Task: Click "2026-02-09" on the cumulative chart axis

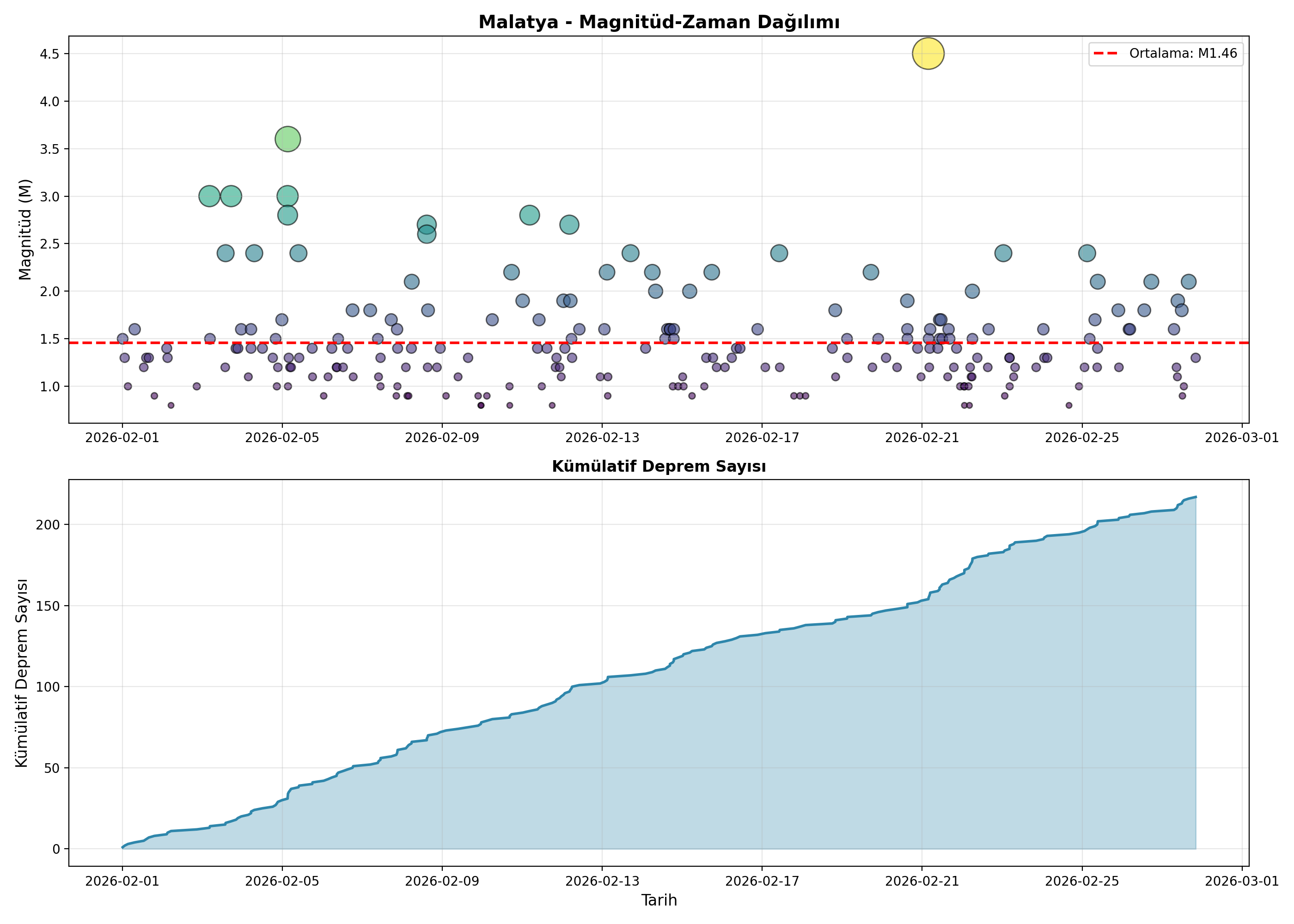Action: [442, 881]
